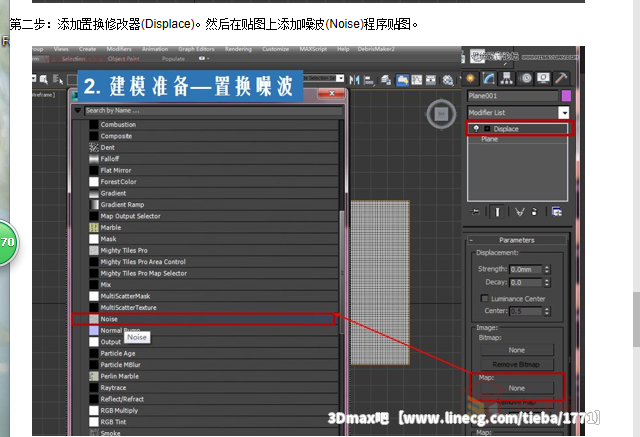Click the Mirror tool icon
Screen dimensions: 640x437
(354, 80)
